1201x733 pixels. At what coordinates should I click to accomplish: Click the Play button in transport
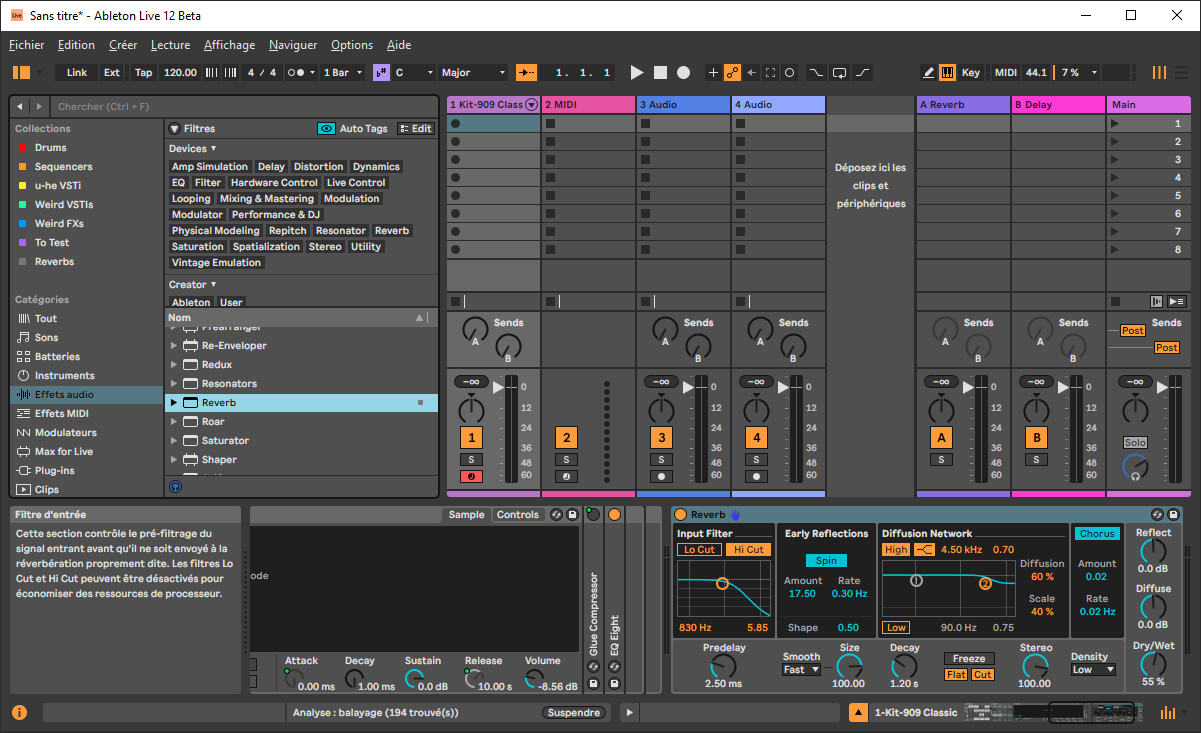pos(637,73)
